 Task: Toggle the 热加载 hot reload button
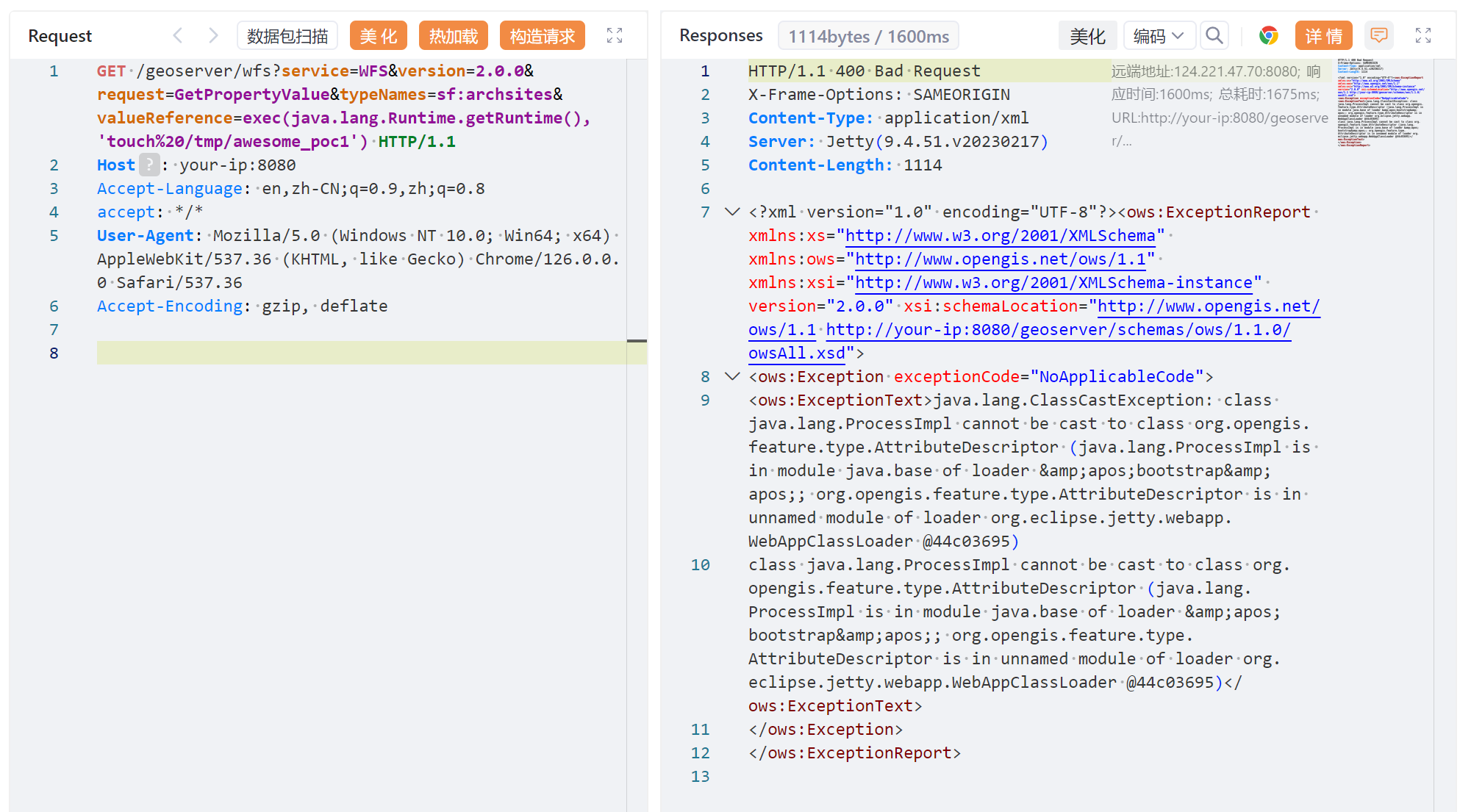coord(454,35)
